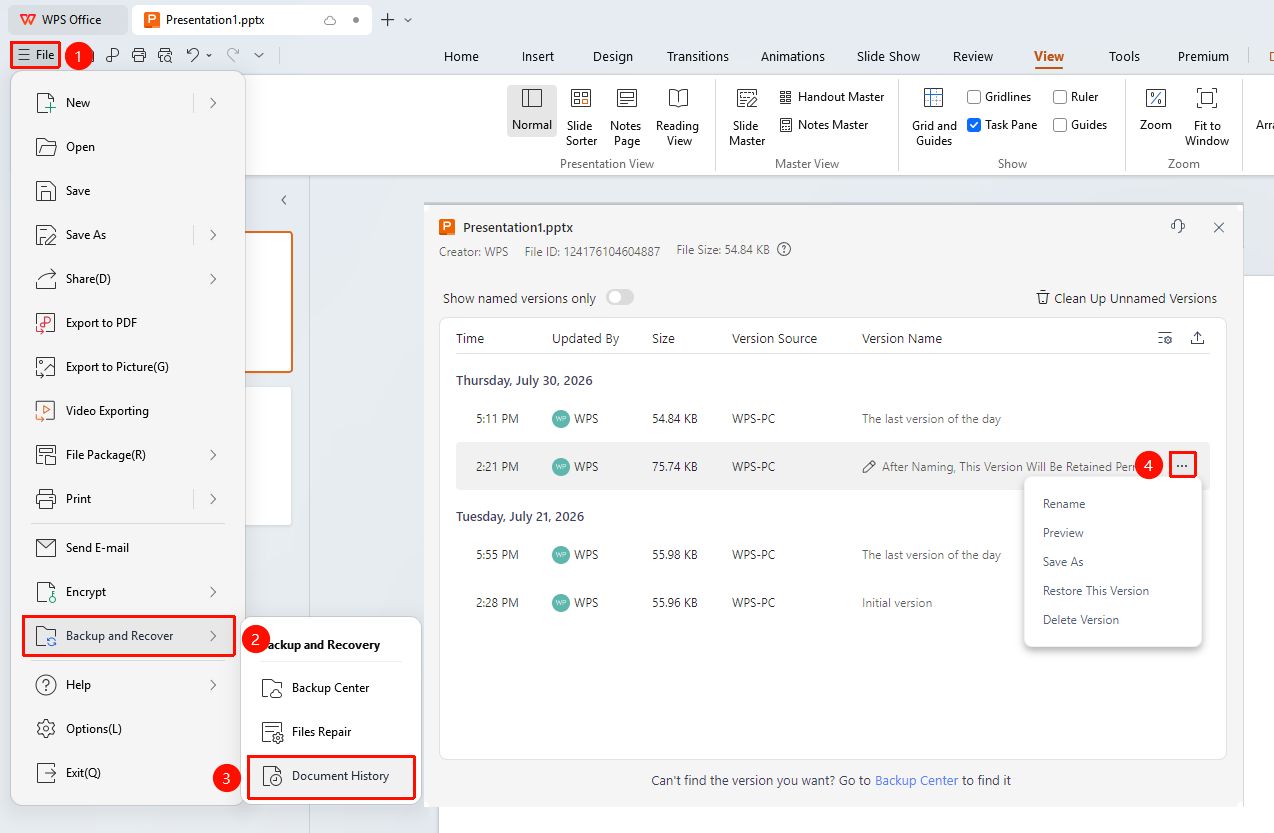The height and width of the screenshot is (833, 1274).
Task: Open Slide Master view
Action: (x=747, y=116)
